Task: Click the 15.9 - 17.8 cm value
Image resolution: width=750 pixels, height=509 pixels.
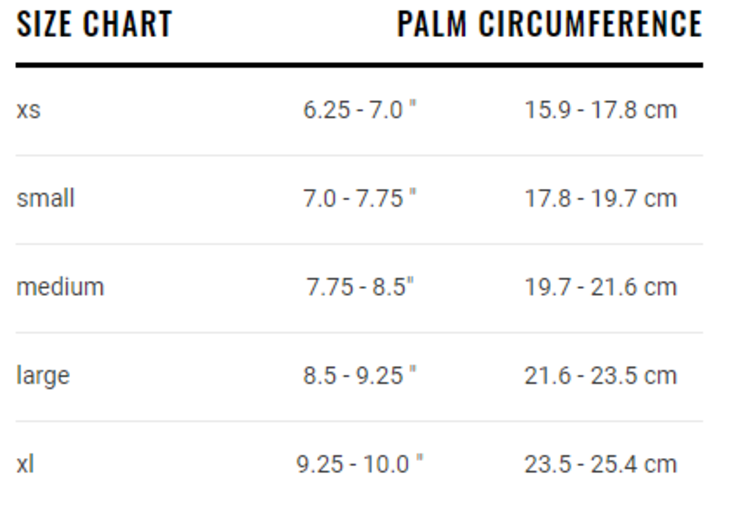Action: pyautogui.click(x=600, y=109)
